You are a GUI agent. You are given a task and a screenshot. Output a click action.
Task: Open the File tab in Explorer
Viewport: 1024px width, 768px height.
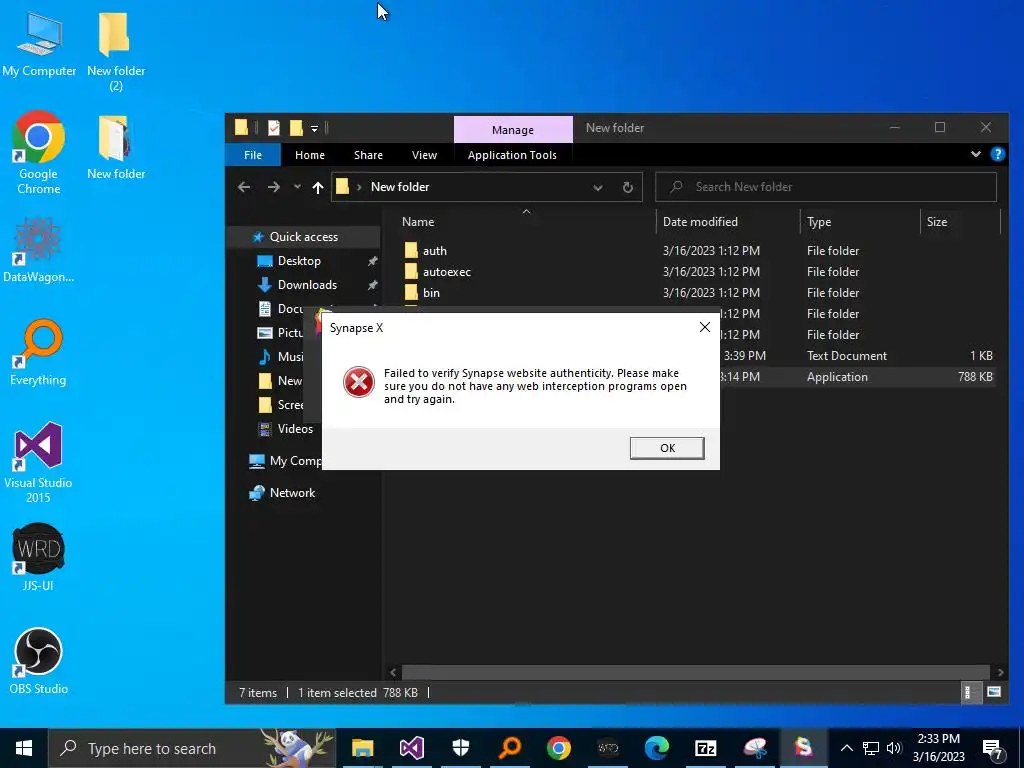click(253, 155)
